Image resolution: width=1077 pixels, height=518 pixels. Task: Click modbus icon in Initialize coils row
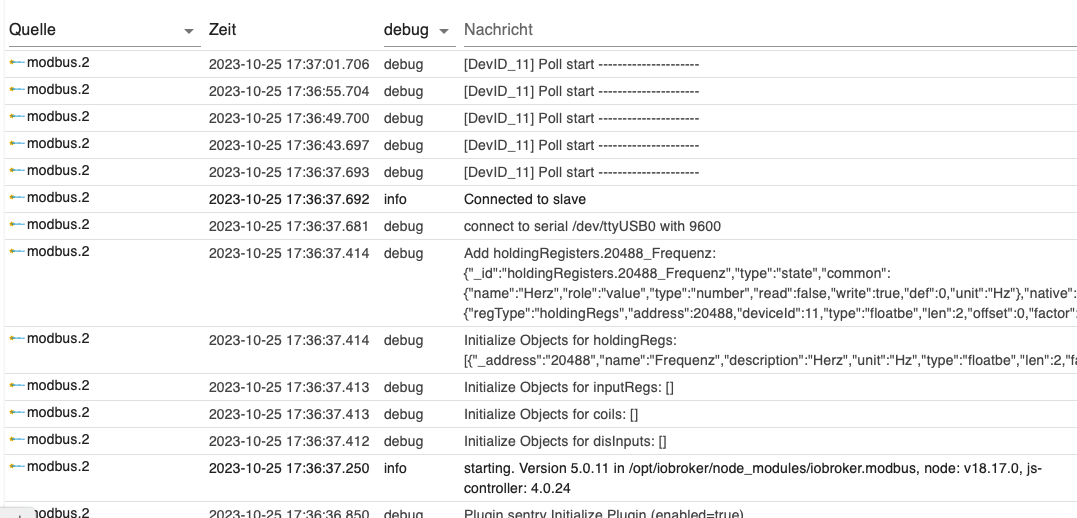pos(17,413)
